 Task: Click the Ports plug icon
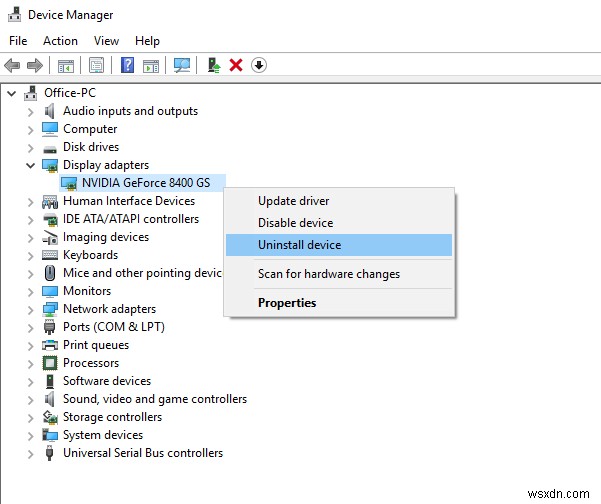point(49,327)
